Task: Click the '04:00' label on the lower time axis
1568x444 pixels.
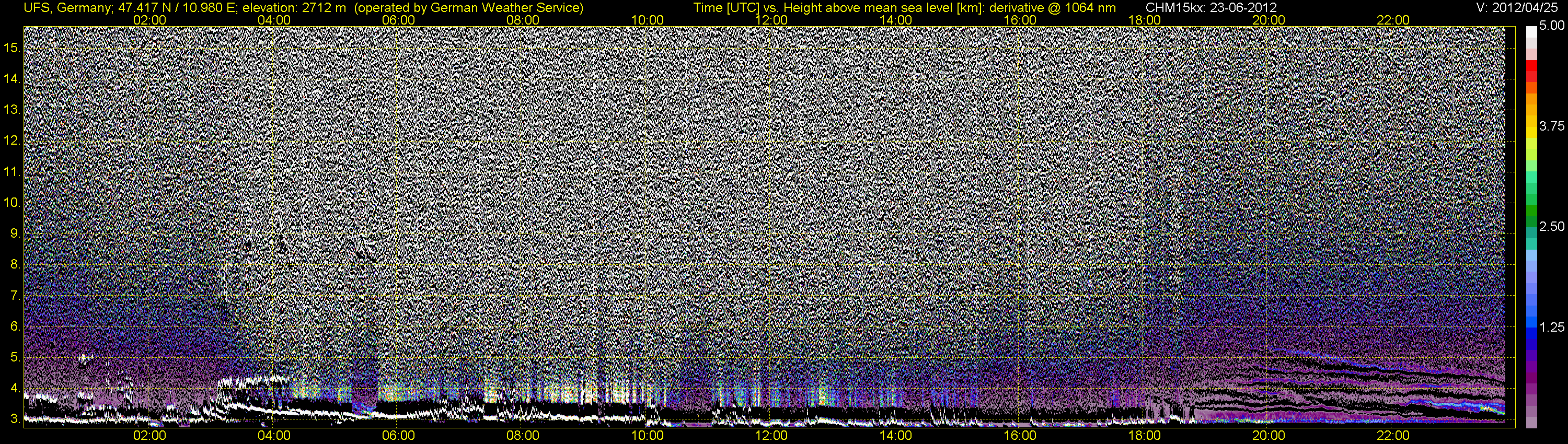Action: pyautogui.click(x=274, y=436)
